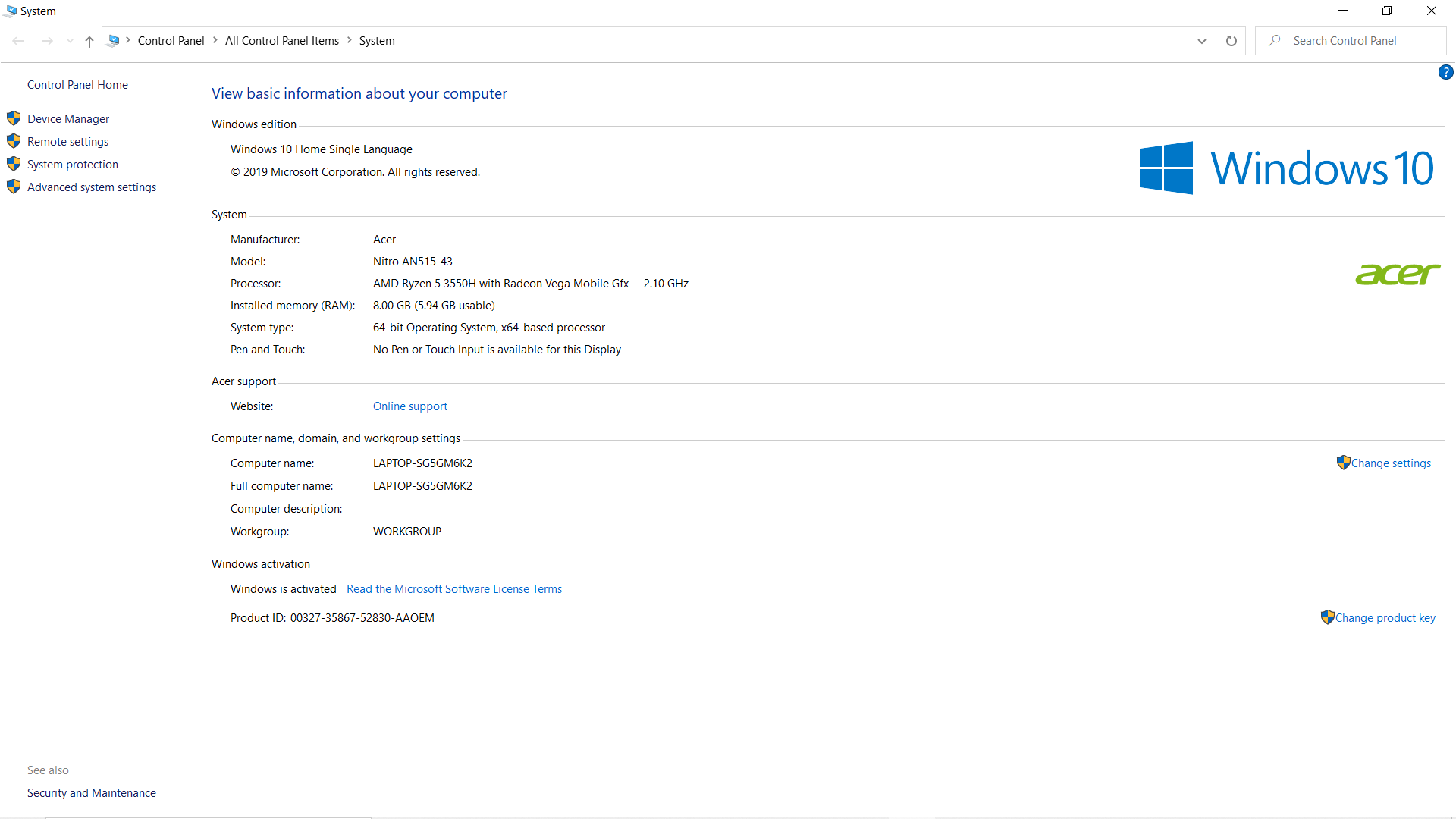
Task: Click the forward navigation arrow
Action: tap(47, 41)
